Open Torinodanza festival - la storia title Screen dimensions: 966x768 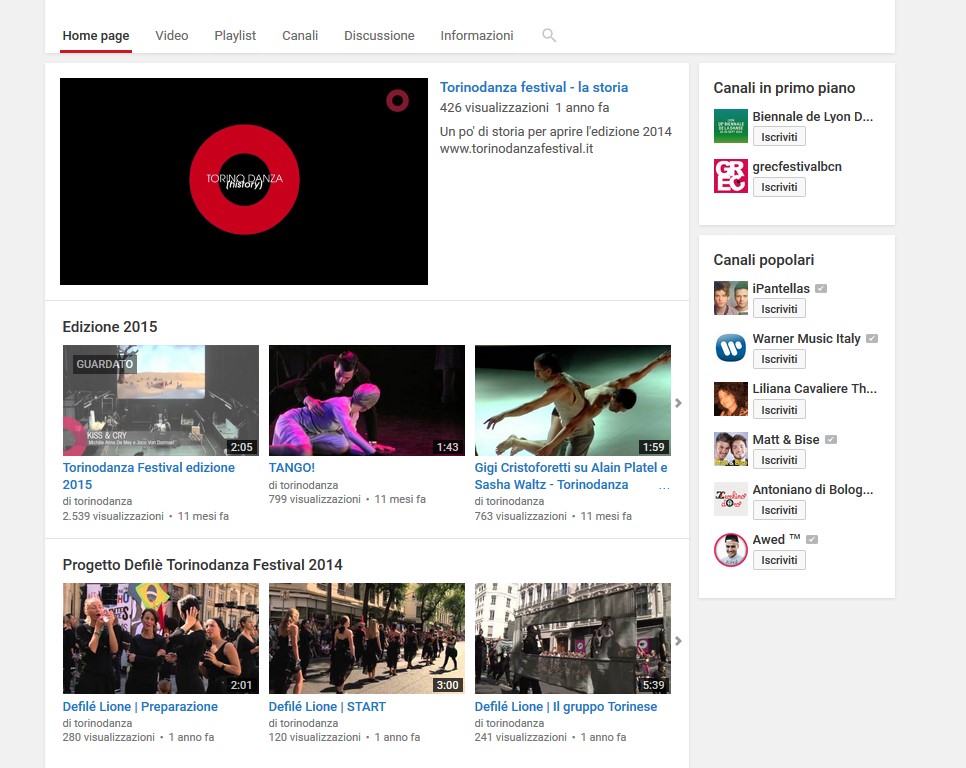tap(534, 87)
